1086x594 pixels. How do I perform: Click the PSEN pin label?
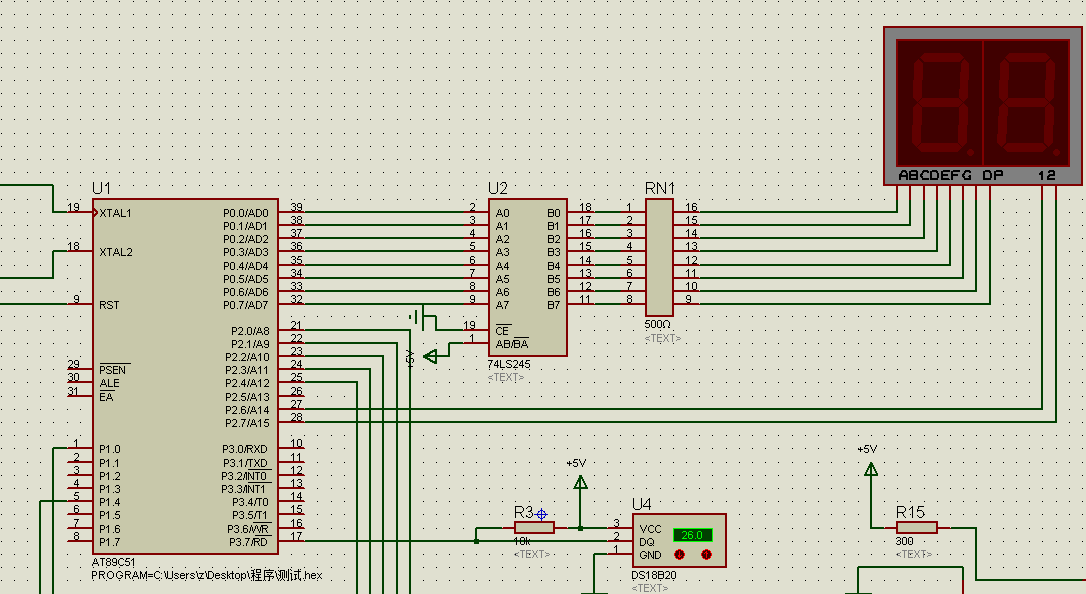click(x=112, y=370)
